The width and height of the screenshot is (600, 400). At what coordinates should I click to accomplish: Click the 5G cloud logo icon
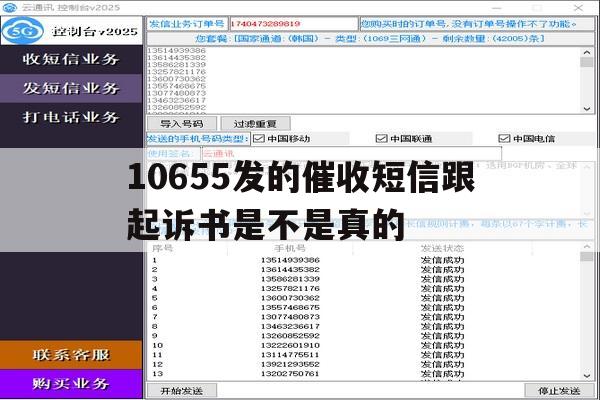point(23,31)
